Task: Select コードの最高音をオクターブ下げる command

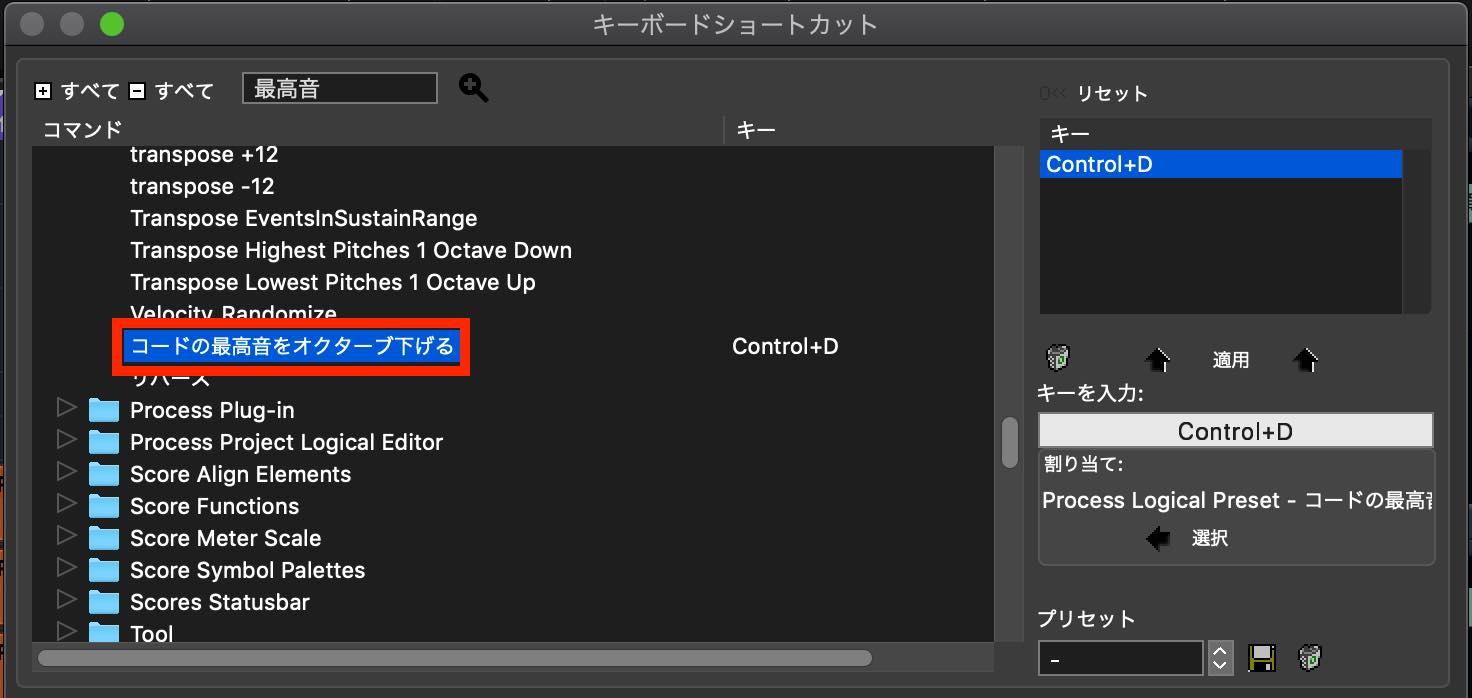Action: (x=292, y=347)
